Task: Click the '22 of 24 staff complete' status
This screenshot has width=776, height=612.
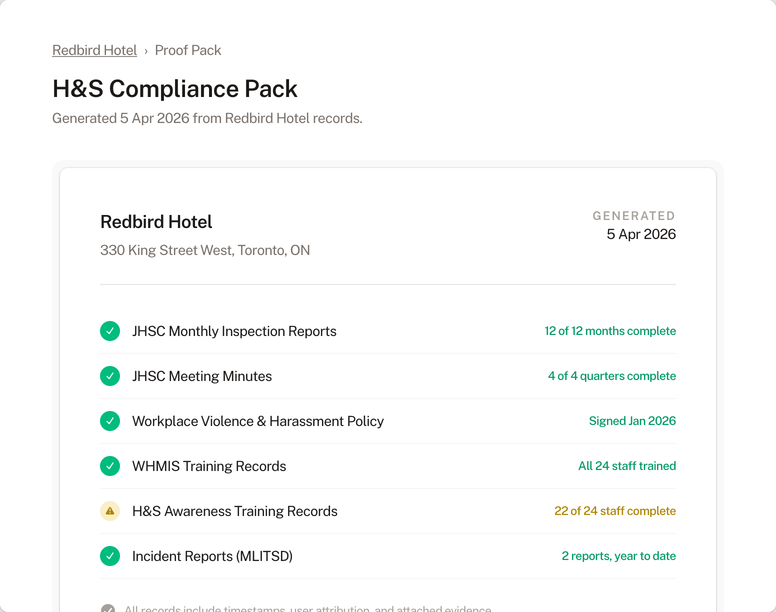Action: coord(615,511)
